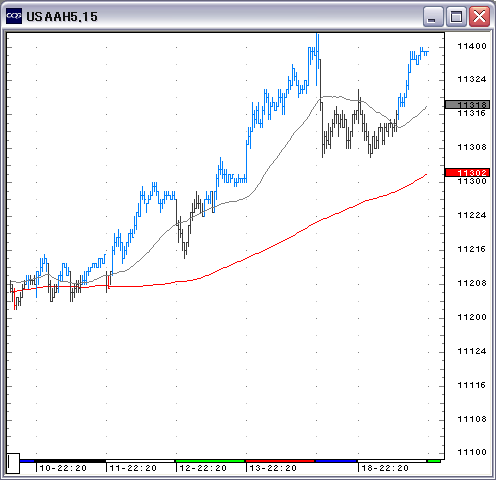The height and width of the screenshot is (480, 496).
Task: Click the 11124 price axis label
Action: click(x=472, y=351)
